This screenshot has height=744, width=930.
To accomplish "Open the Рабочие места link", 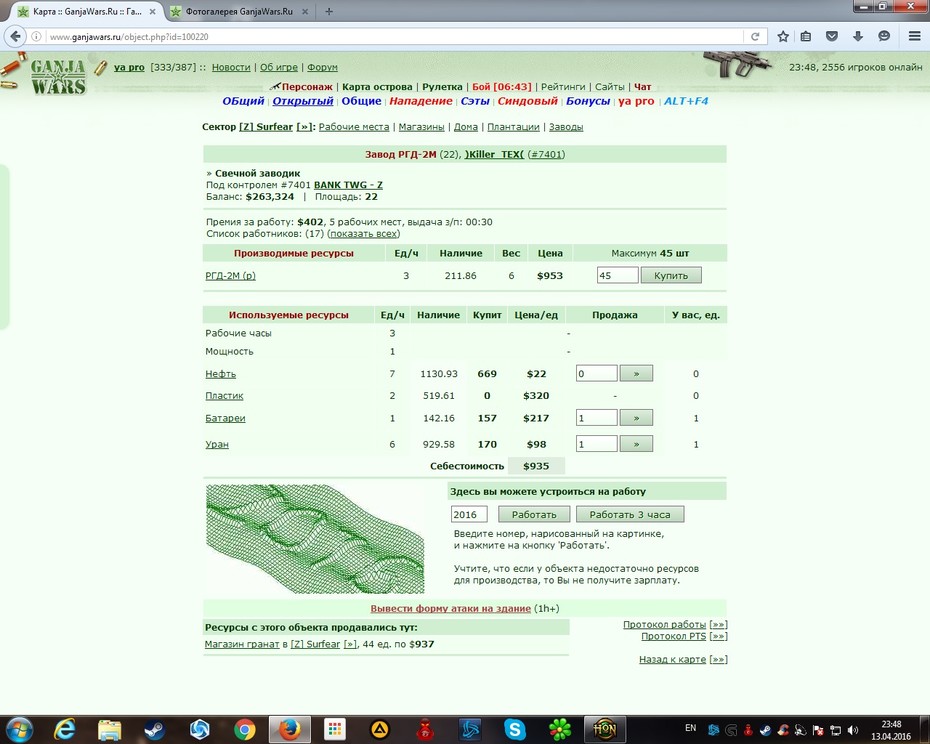I will click(x=354, y=127).
